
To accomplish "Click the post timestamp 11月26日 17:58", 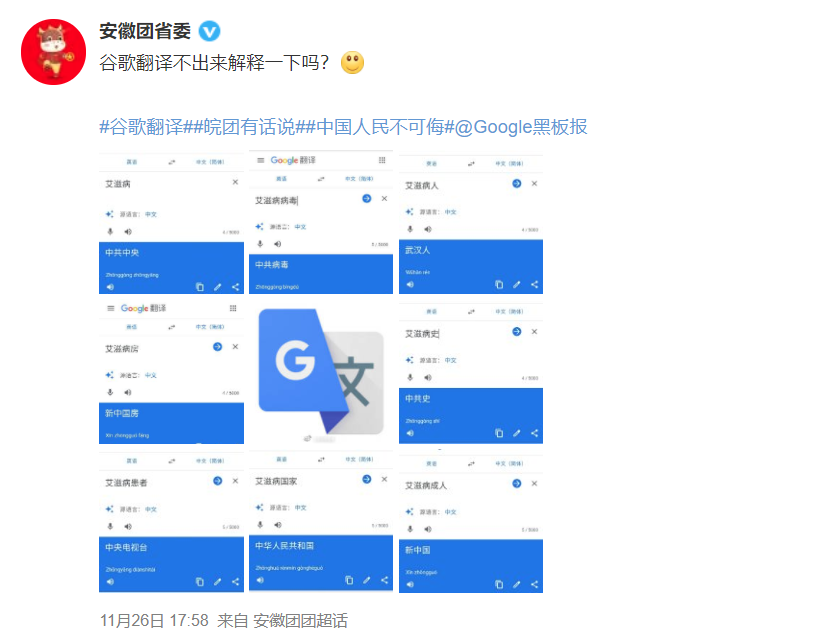I will pos(154,621).
